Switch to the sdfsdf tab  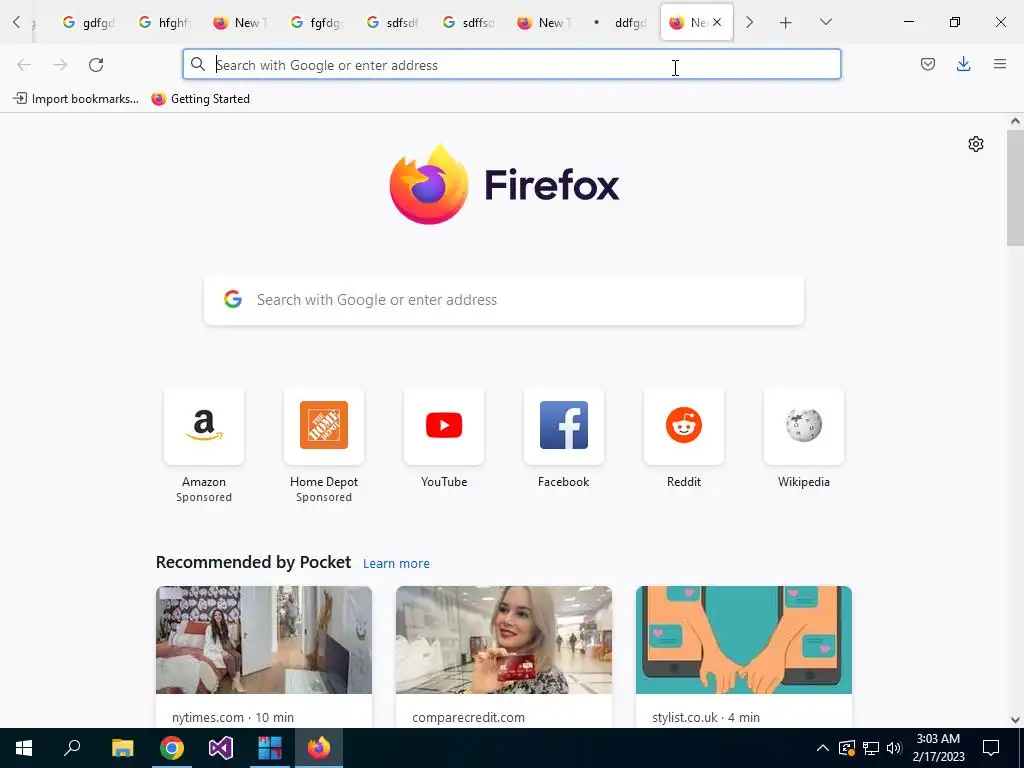point(393,23)
